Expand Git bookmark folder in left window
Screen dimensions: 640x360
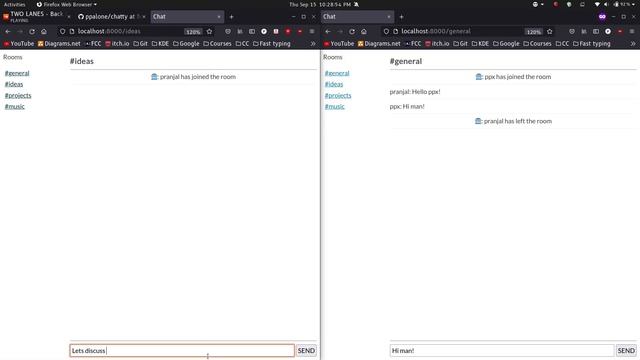click(140, 44)
